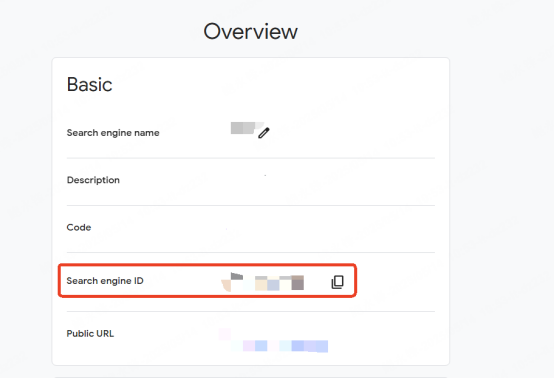Click the 'Description' row label
Screen dimensions: 554x379
93,180
